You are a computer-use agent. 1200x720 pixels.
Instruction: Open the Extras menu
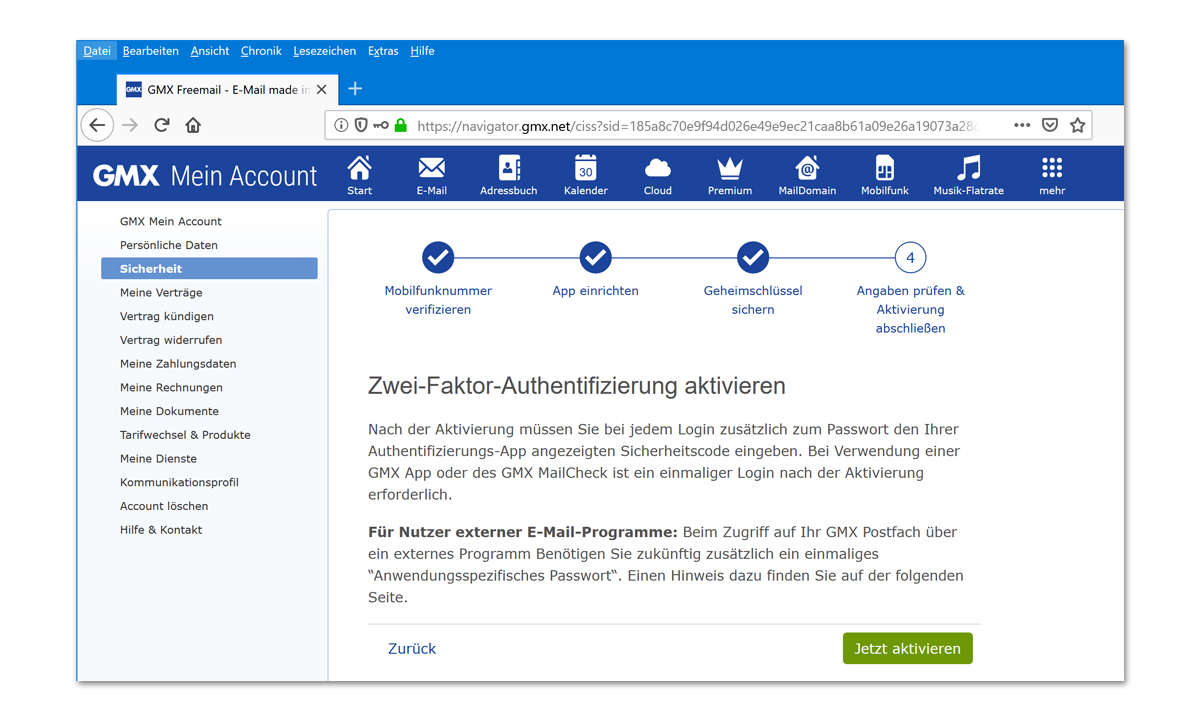click(x=383, y=51)
